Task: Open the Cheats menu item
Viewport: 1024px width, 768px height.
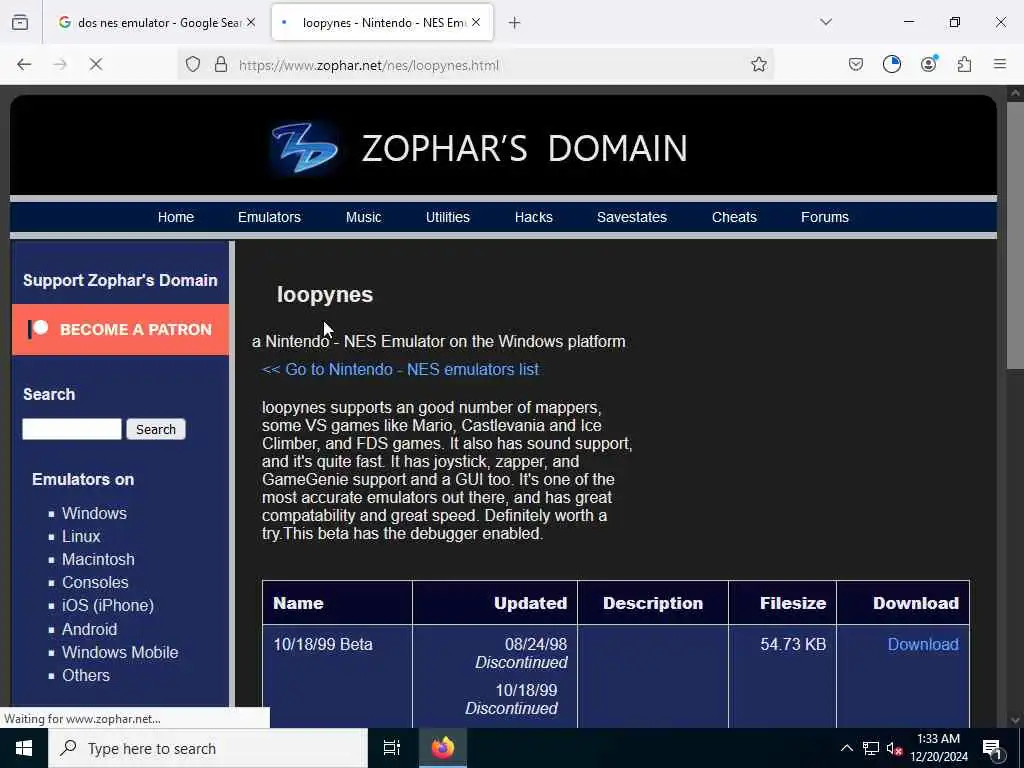Action: [734, 217]
